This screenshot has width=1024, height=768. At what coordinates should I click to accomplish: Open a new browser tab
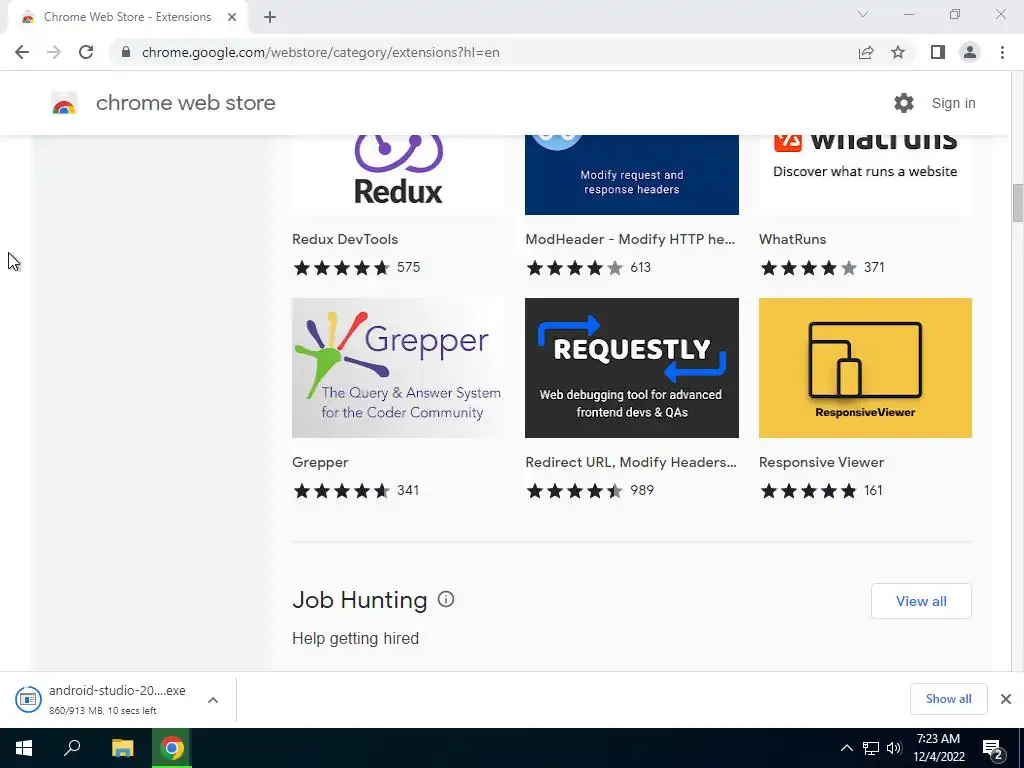[270, 17]
